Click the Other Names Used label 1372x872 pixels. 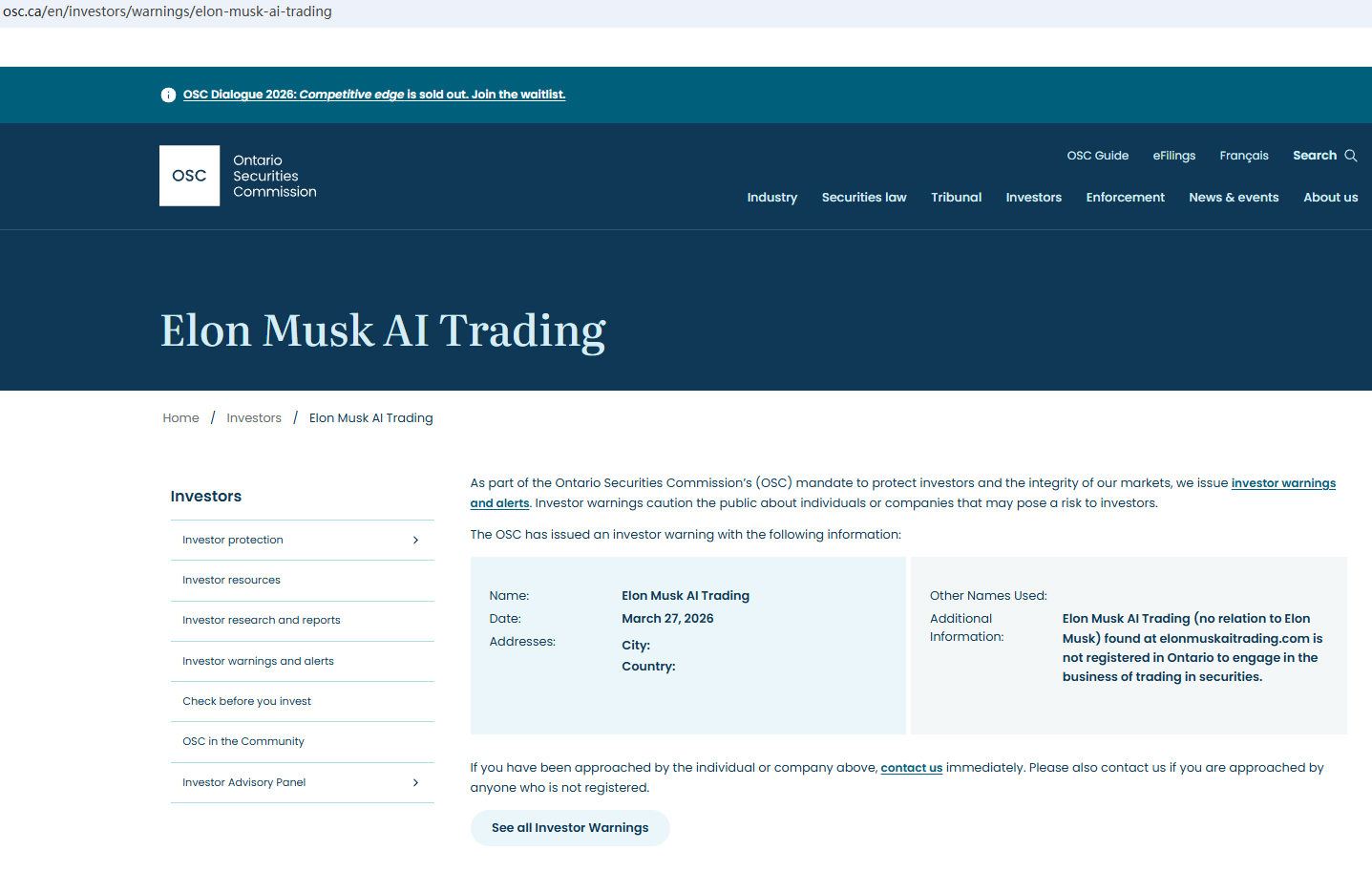point(988,596)
